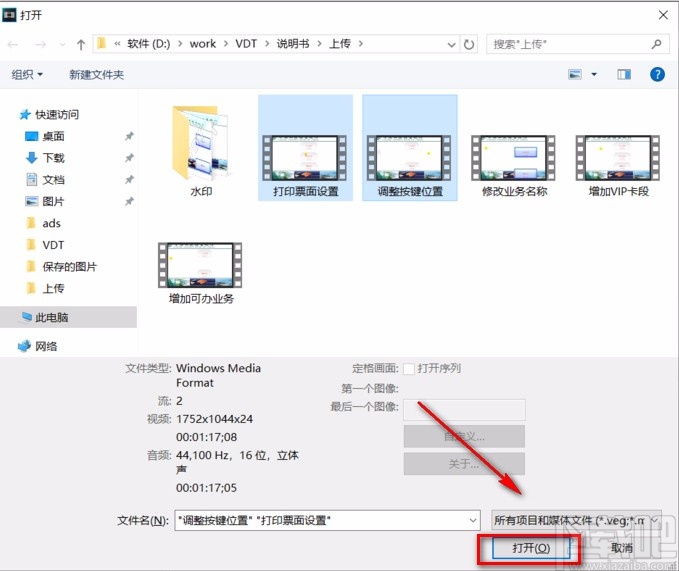This screenshot has width=679, height=571.
Task: Go up one folder level
Action: click(x=81, y=44)
